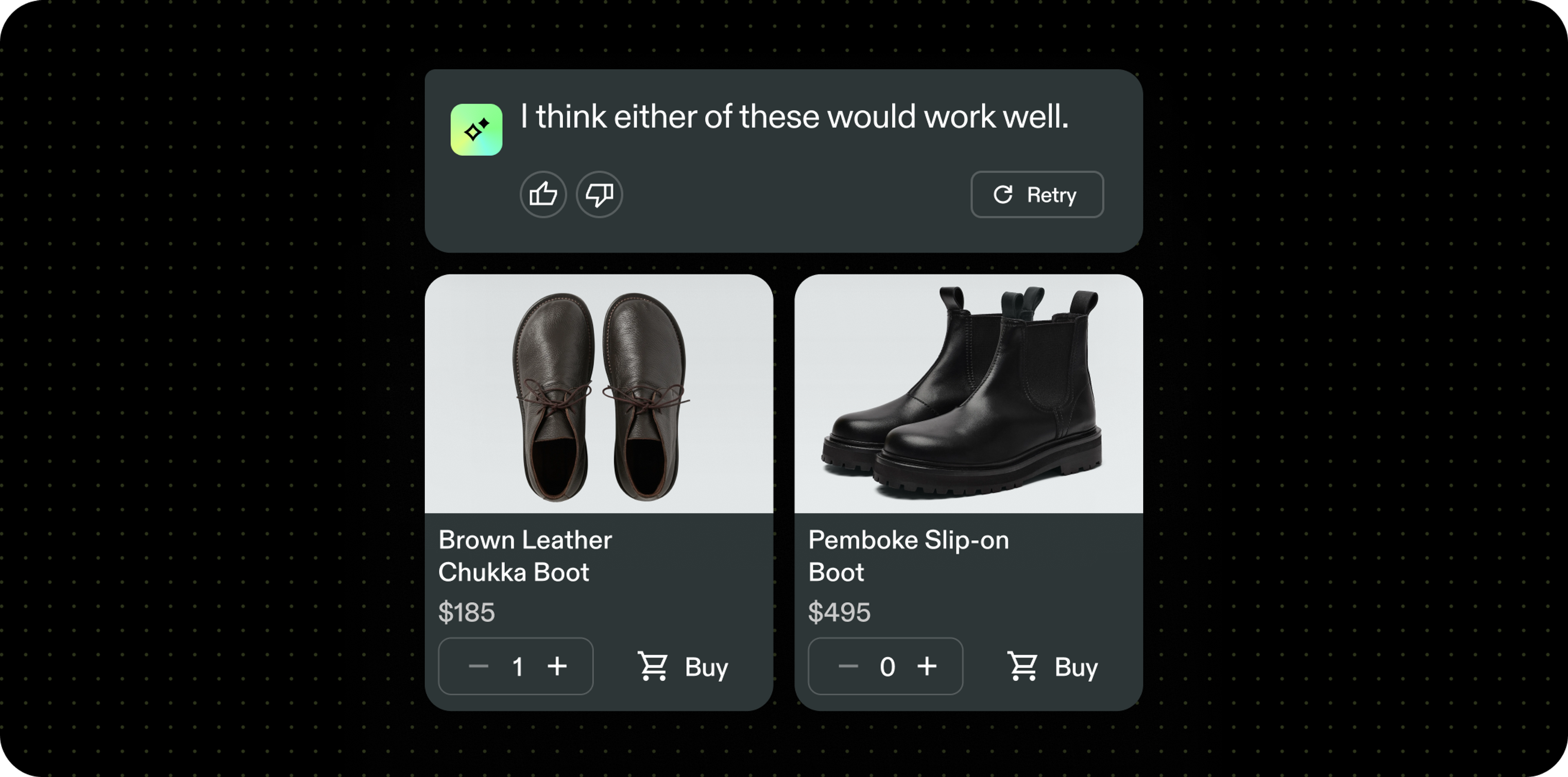Buy the Pemboke Slip-on Boot
Viewport: 1568px width, 777px height.
(1053, 666)
